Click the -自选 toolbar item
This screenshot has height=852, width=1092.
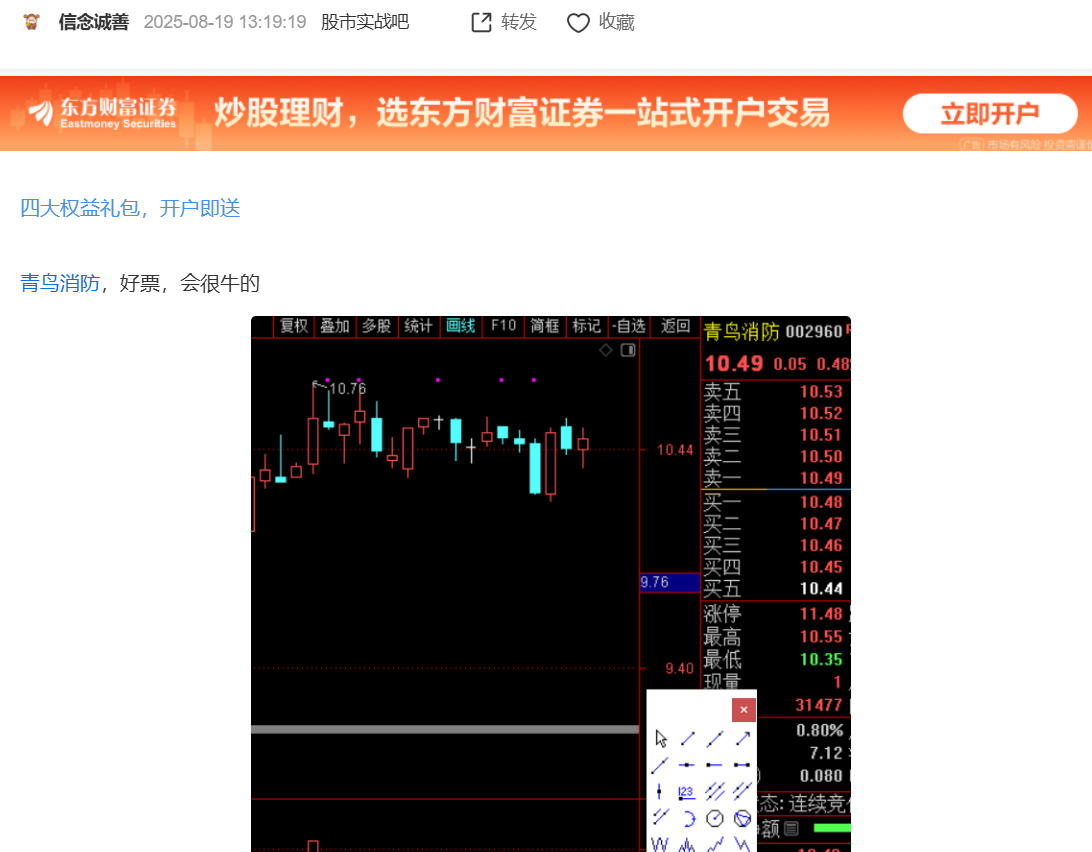coord(629,326)
